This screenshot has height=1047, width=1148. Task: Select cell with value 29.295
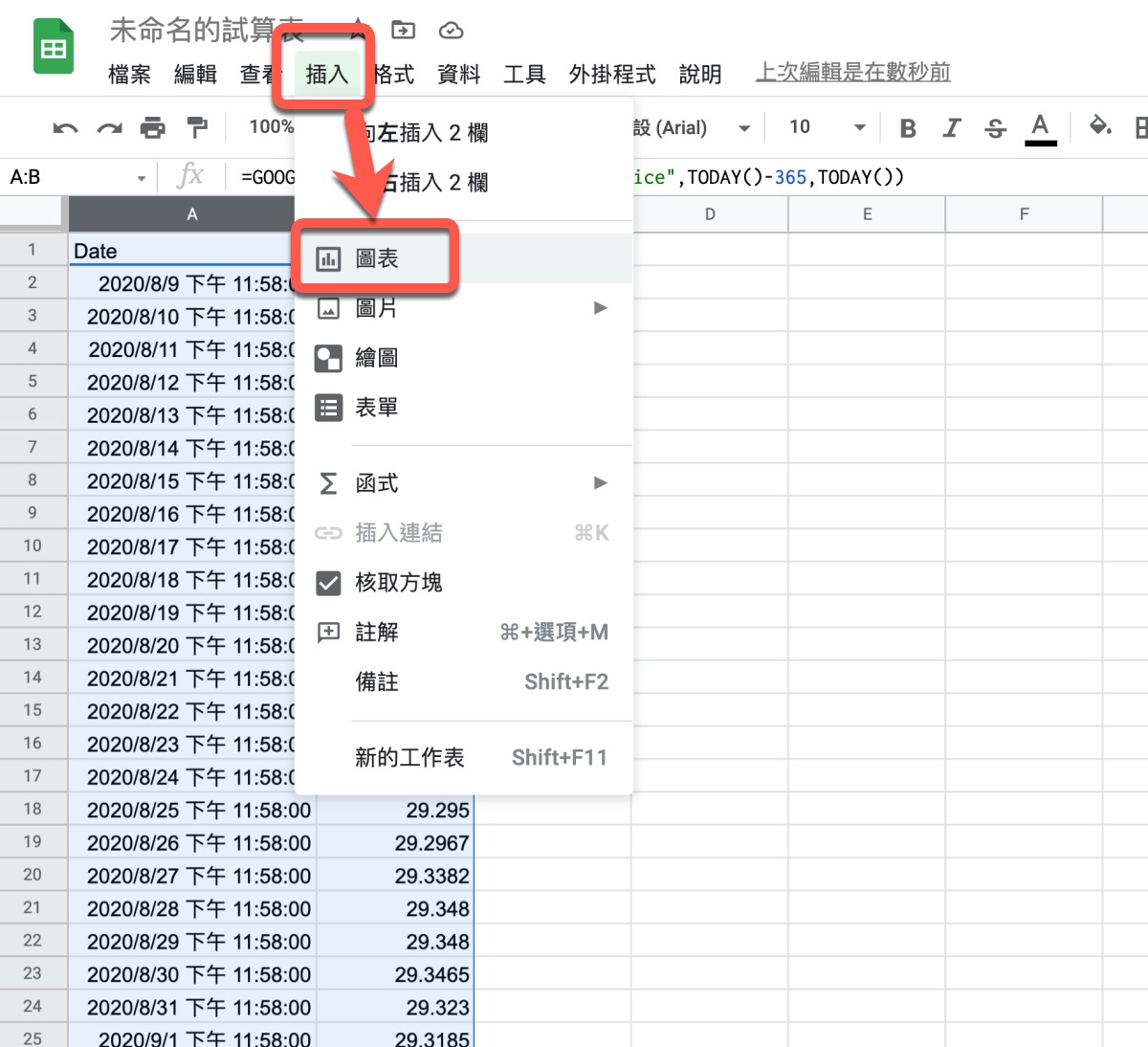coord(394,810)
